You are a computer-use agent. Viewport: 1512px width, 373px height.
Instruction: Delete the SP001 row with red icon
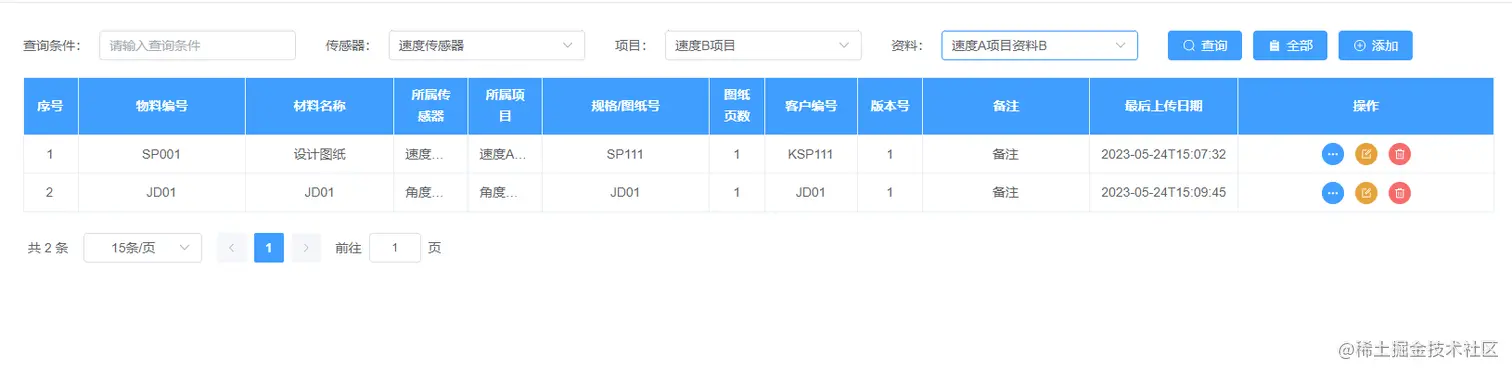pos(1400,154)
